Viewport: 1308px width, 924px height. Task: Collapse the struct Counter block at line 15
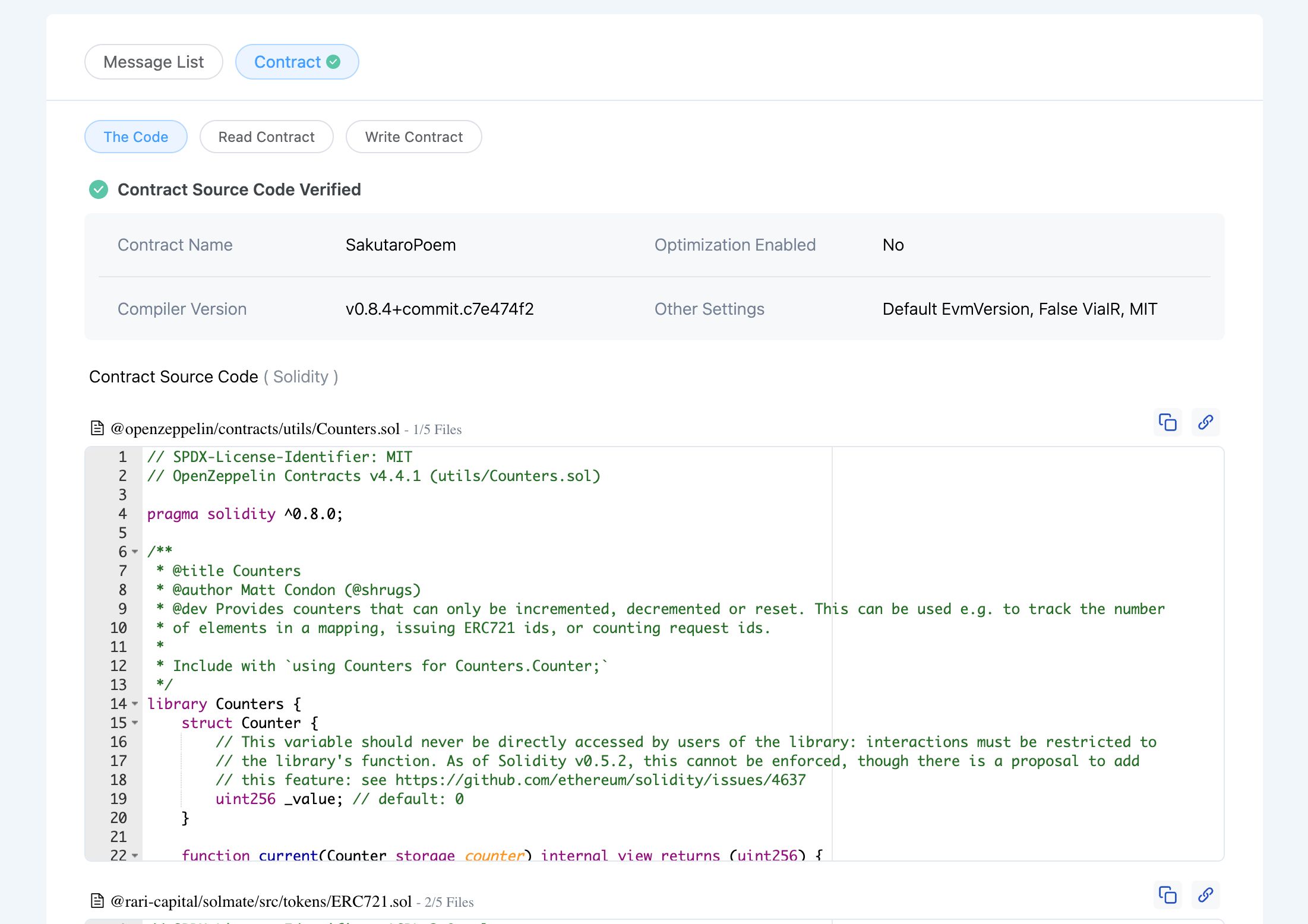coord(135,723)
